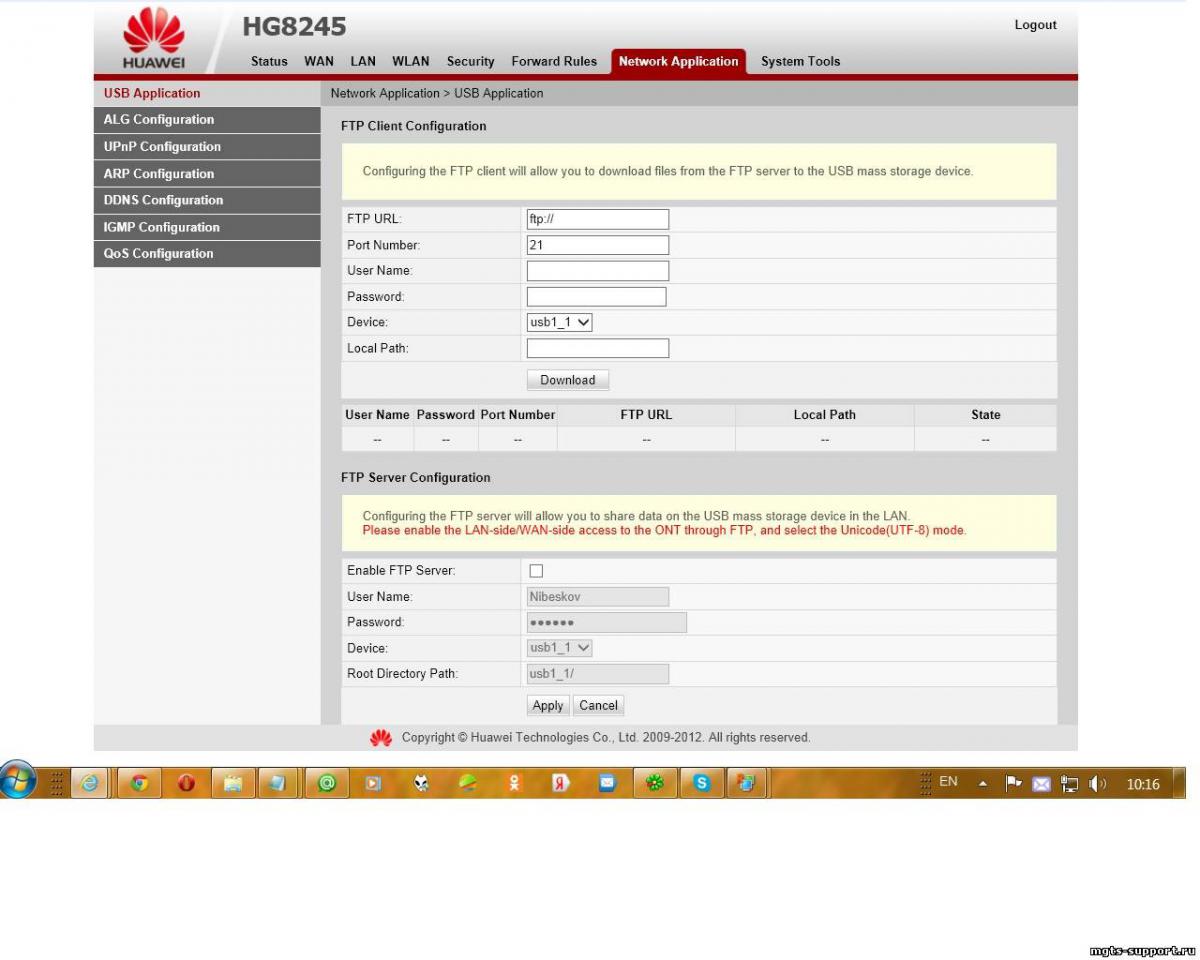
Task: Click the volume speaker tray icon
Action: [x=1098, y=784]
